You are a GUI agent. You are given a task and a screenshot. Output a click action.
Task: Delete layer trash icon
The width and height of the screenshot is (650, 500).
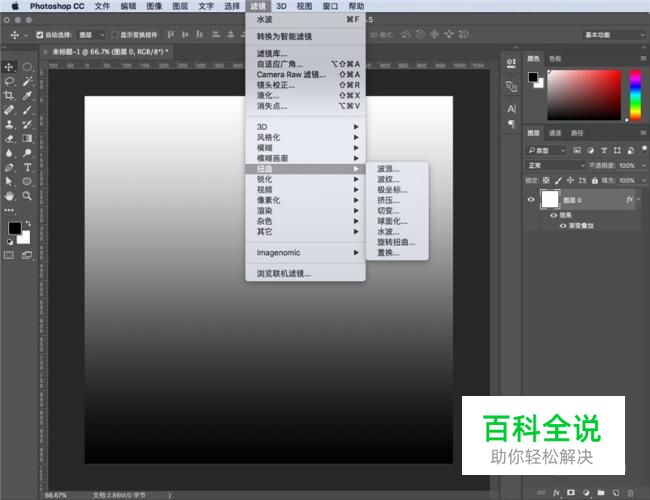pos(631,493)
